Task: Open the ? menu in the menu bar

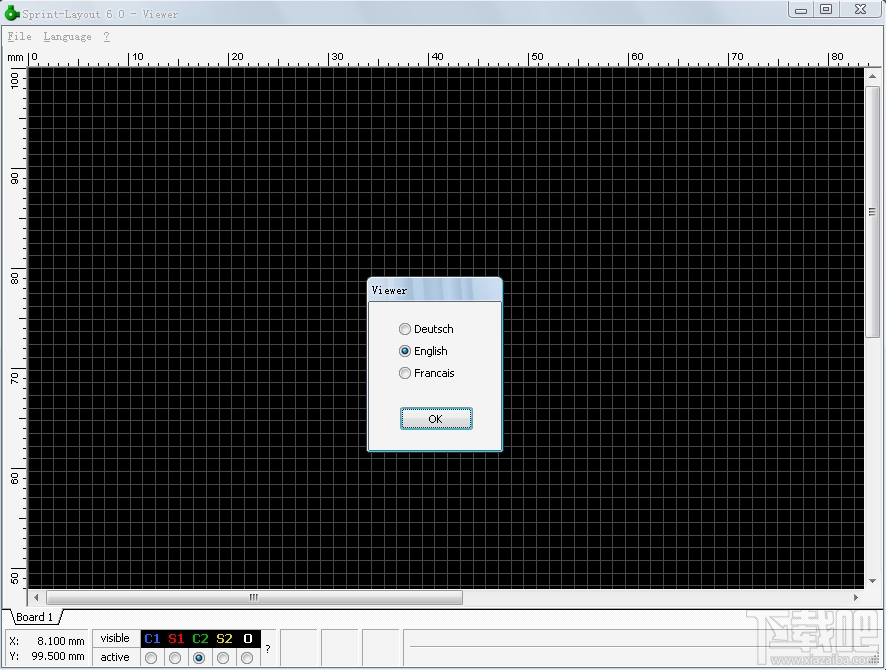Action: (x=104, y=35)
